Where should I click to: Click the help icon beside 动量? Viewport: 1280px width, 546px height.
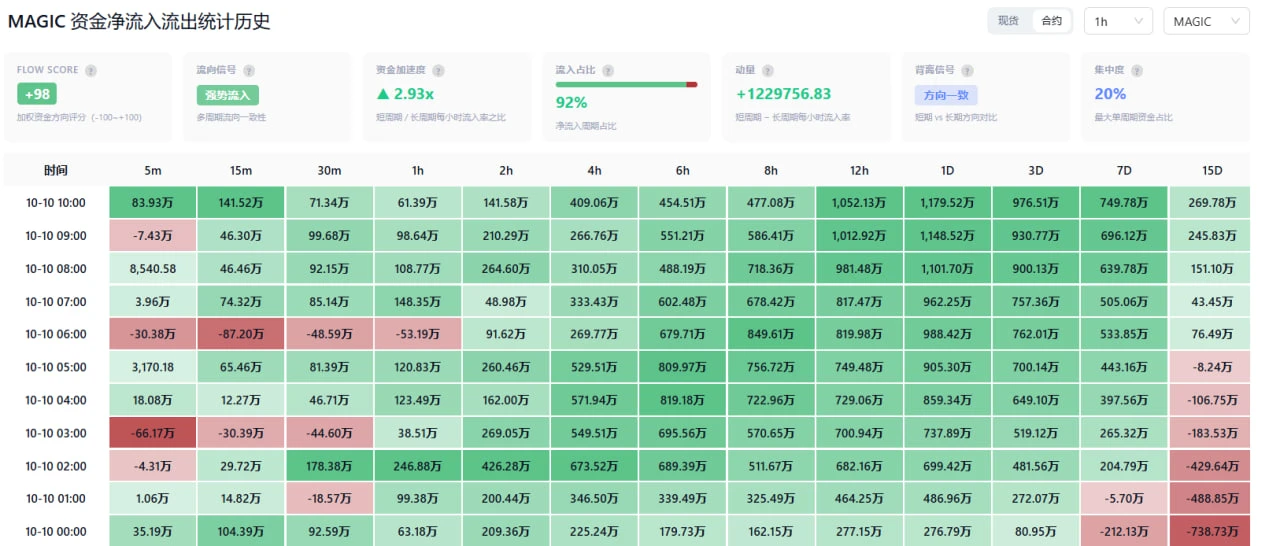click(x=768, y=71)
